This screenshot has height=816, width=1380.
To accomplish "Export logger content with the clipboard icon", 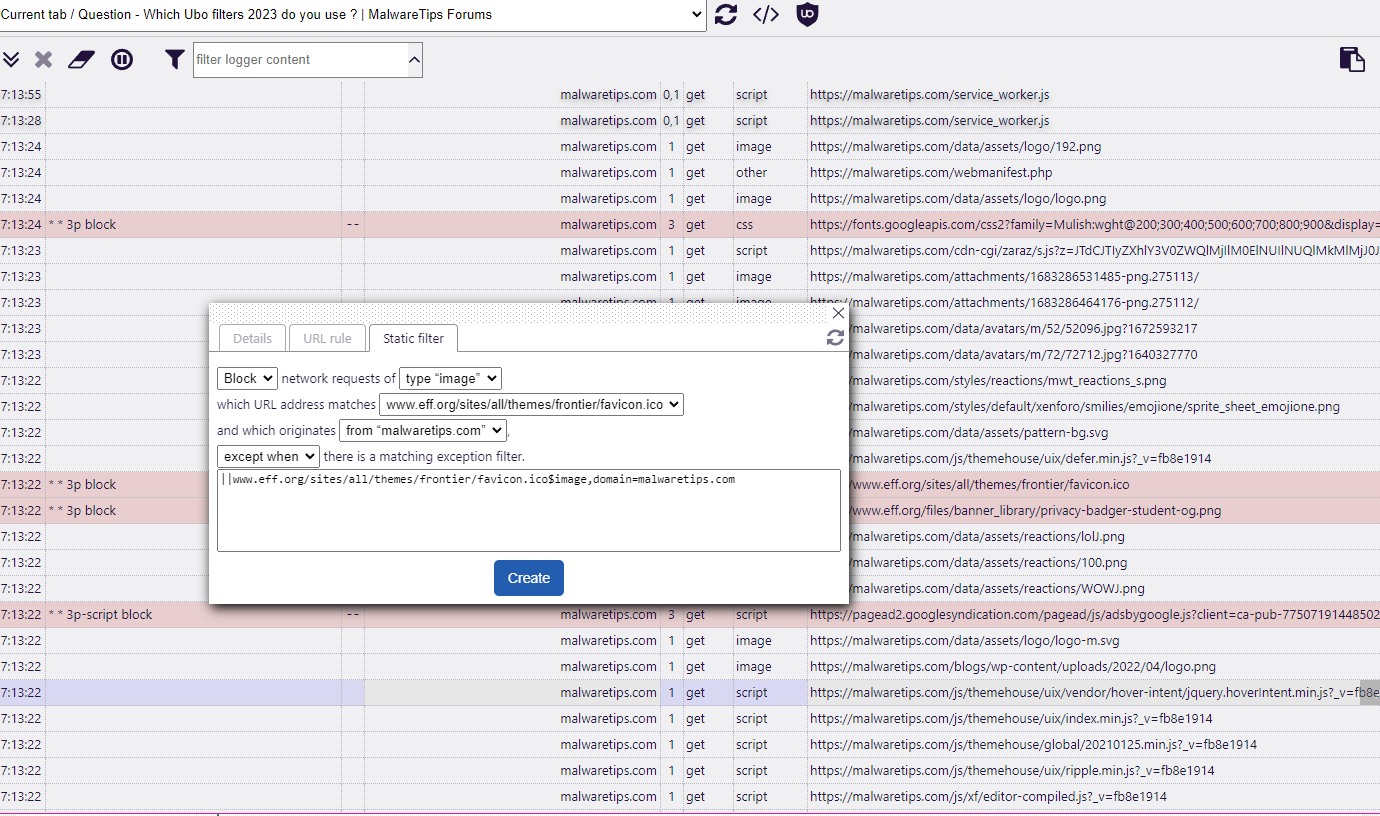I will point(1352,59).
